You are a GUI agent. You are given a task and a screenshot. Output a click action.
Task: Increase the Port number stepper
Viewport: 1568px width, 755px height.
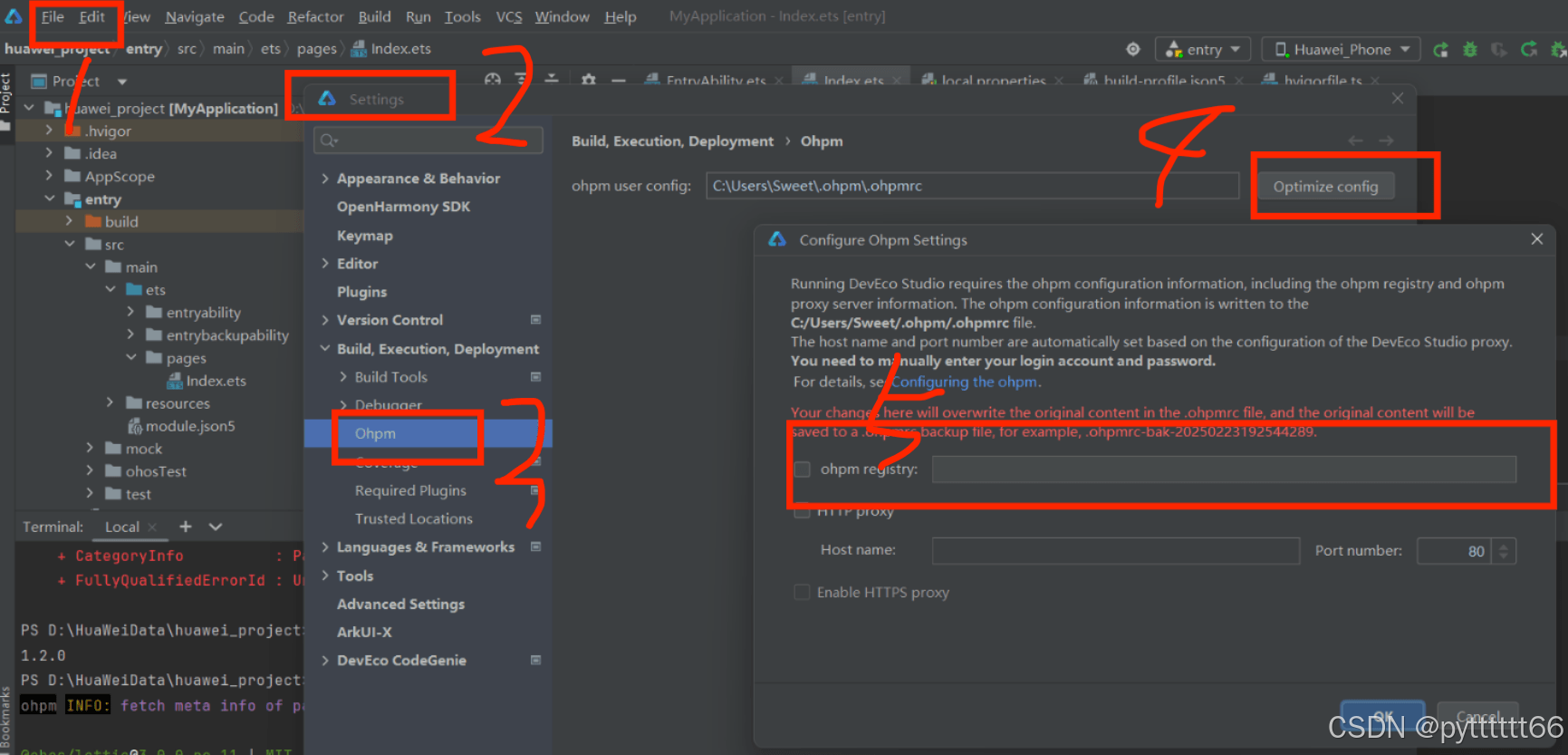[1504, 545]
